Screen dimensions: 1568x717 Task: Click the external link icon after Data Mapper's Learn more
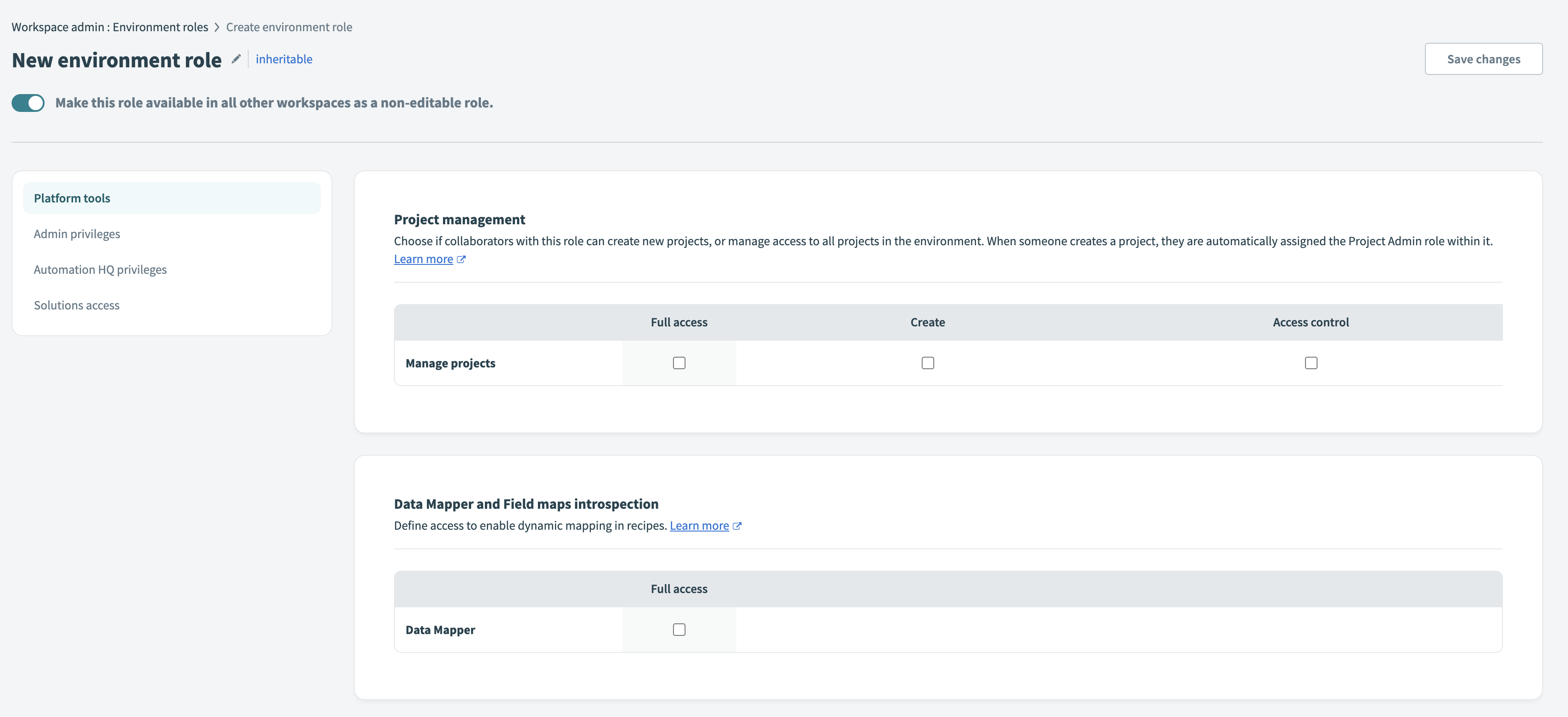[x=738, y=526]
